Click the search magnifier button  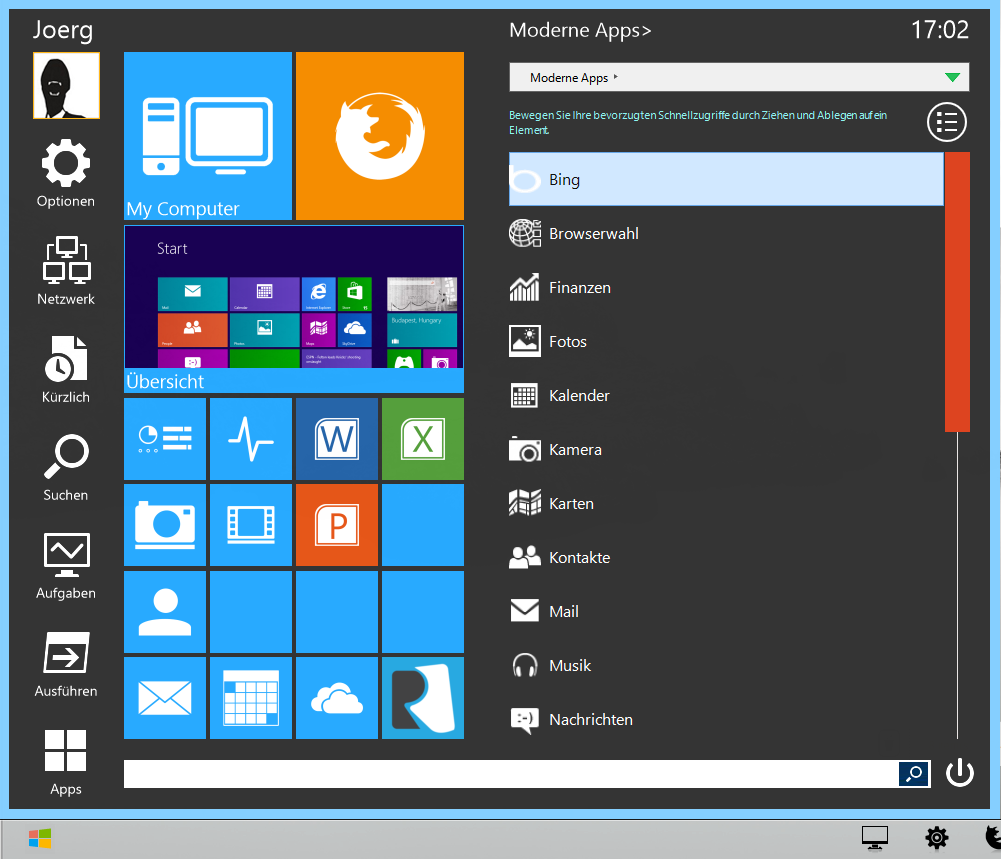[x=914, y=773]
